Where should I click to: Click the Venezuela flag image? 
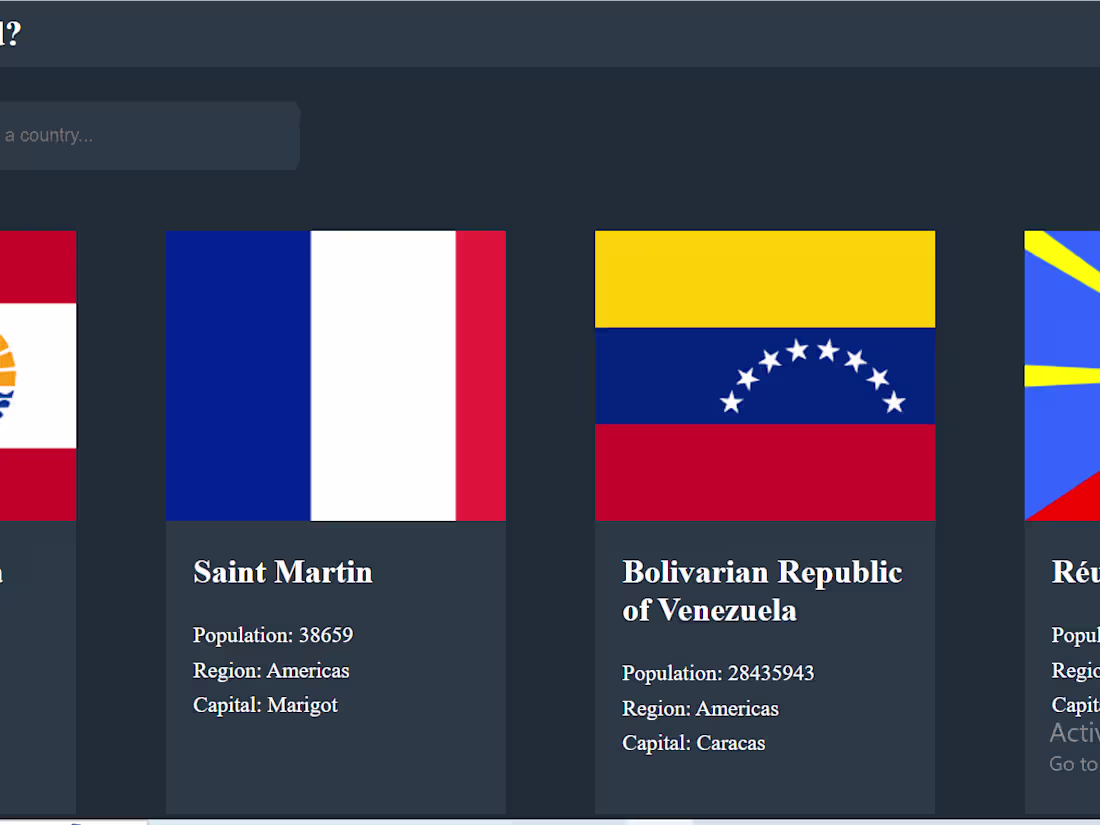tap(765, 375)
